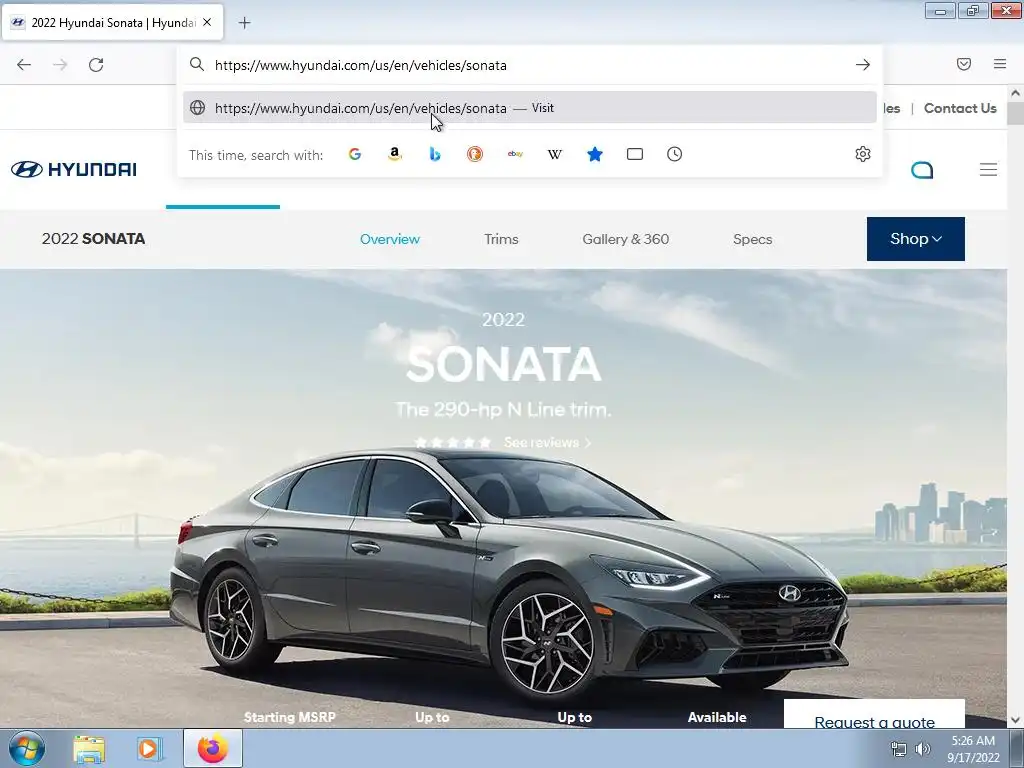1024x768 pixels.
Task: Click the scrollbar up arrow
Action: (1015, 93)
